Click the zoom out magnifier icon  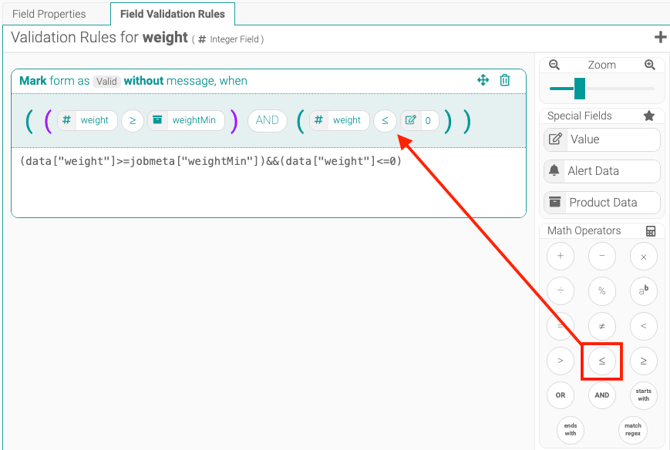(x=554, y=65)
